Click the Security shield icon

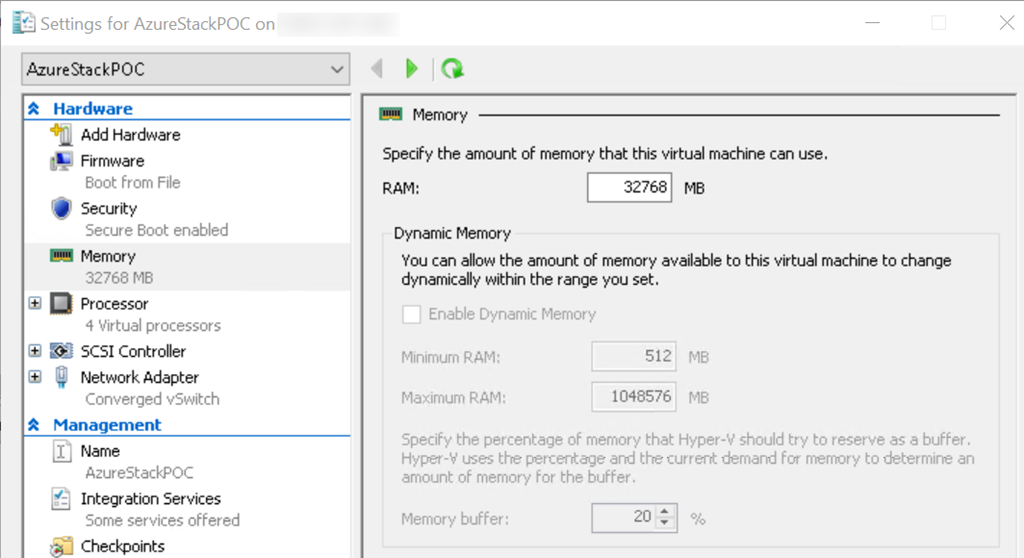click(61, 208)
